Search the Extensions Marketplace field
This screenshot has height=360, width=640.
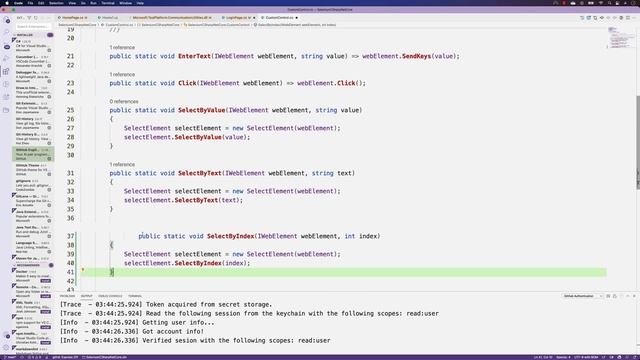[x=33, y=27]
